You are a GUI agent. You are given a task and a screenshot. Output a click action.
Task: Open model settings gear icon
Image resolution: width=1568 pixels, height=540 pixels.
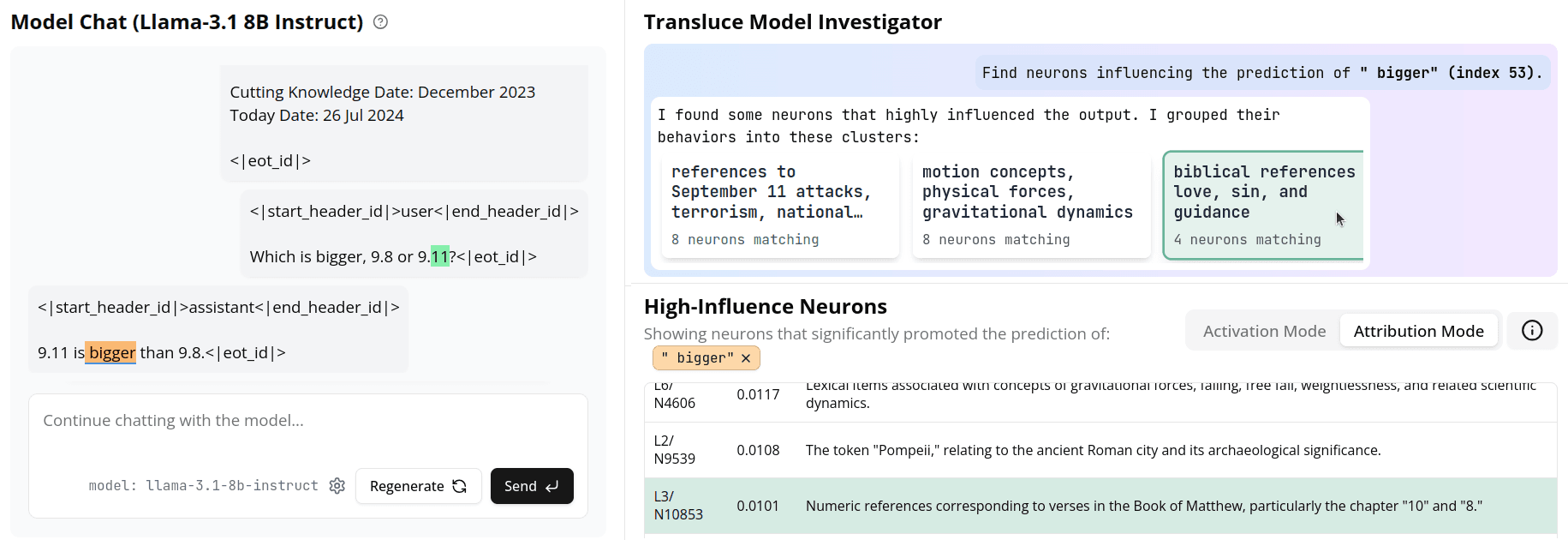(x=337, y=486)
